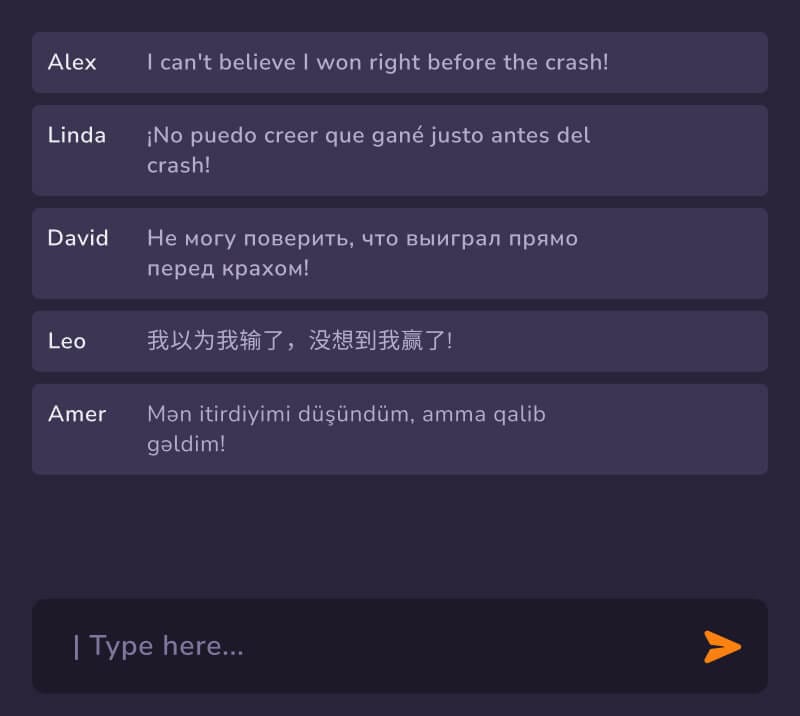
Task: Click the word 'gəldim!' in Amer's message
Action: click(x=186, y=445)
